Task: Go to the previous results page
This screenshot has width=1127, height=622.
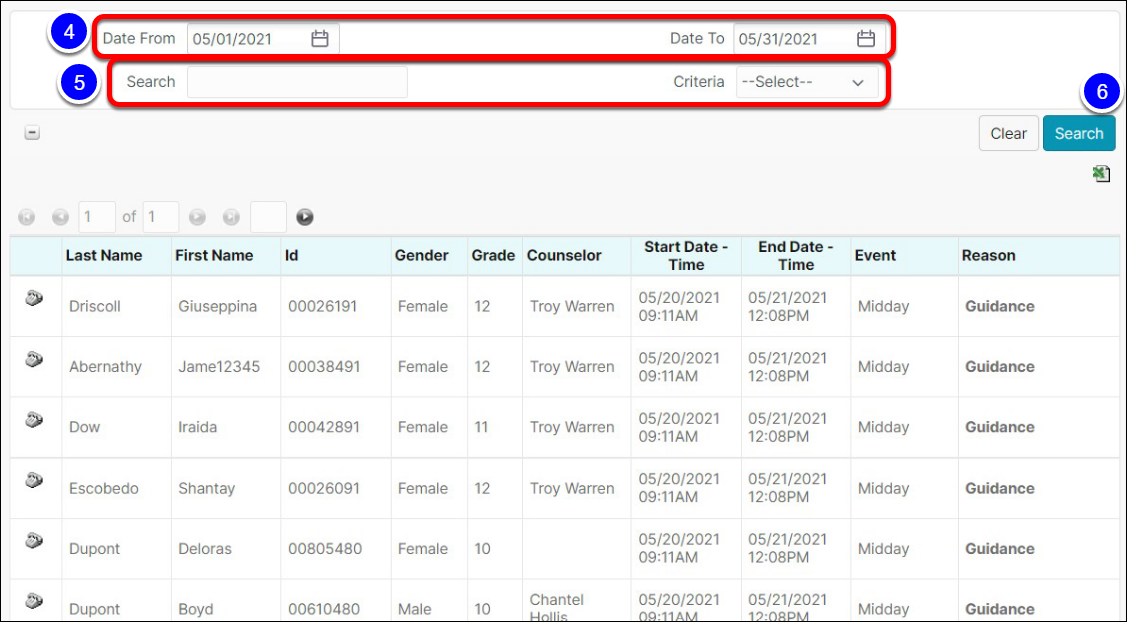Action: (60, 217)
